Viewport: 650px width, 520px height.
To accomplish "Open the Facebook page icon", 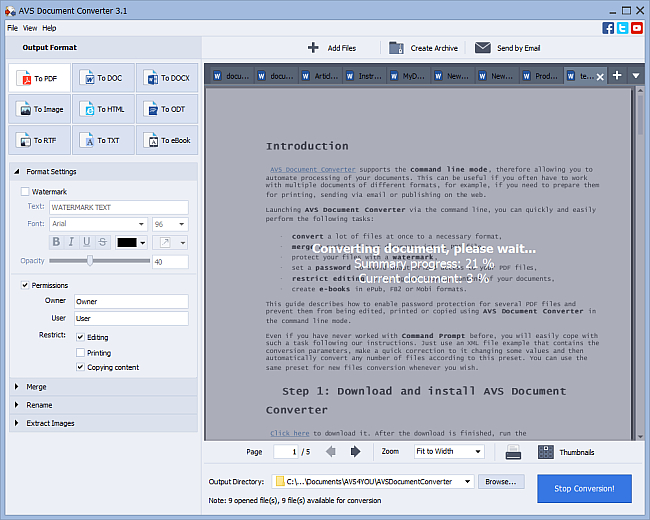I will [608, 28].
